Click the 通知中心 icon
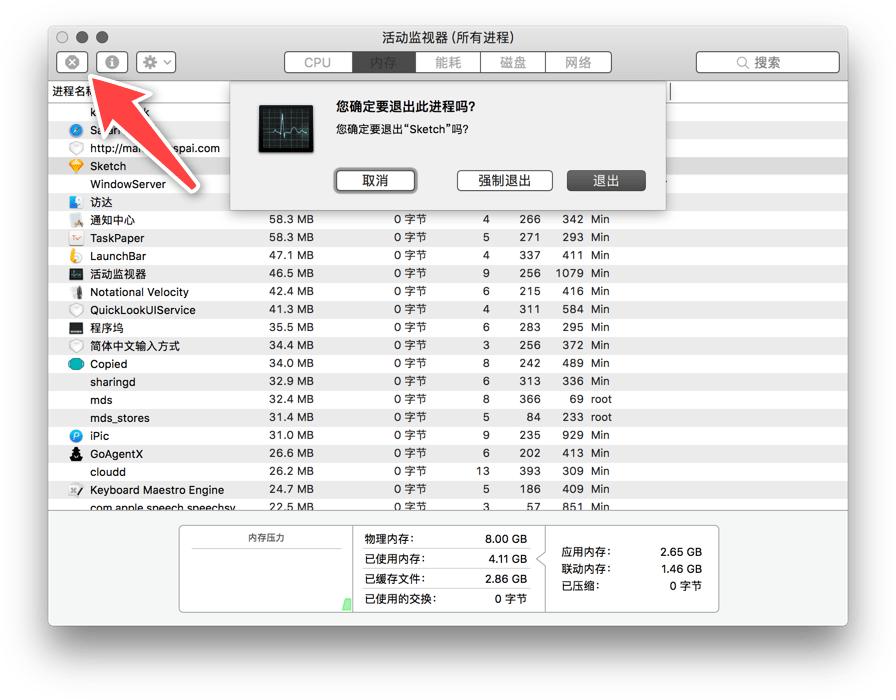Screen dimensions: 896x700 [x=76, y=220]
